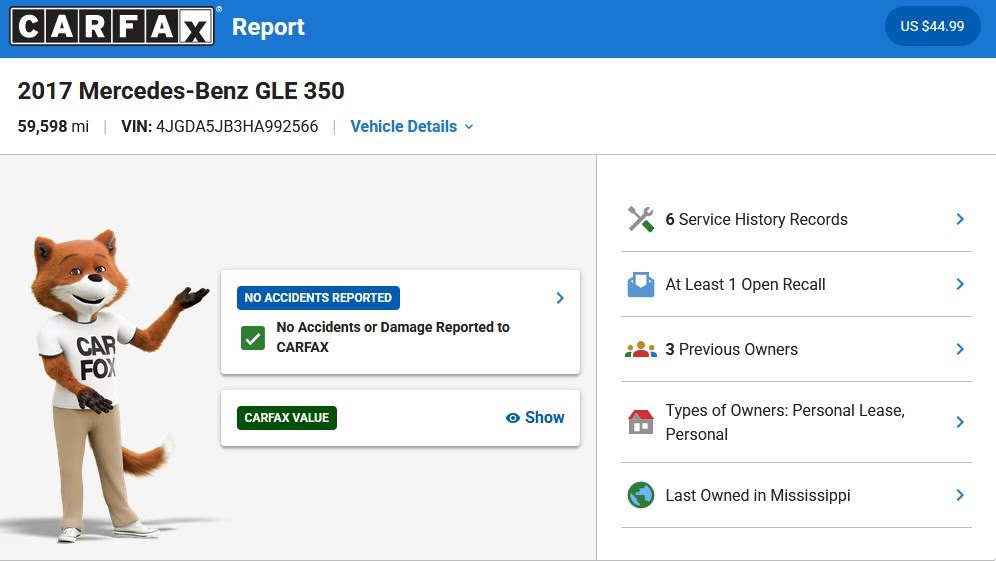
Task: Open Last Owned in Mississippi link
Action: pyautogui.click(x=796, y=495)
